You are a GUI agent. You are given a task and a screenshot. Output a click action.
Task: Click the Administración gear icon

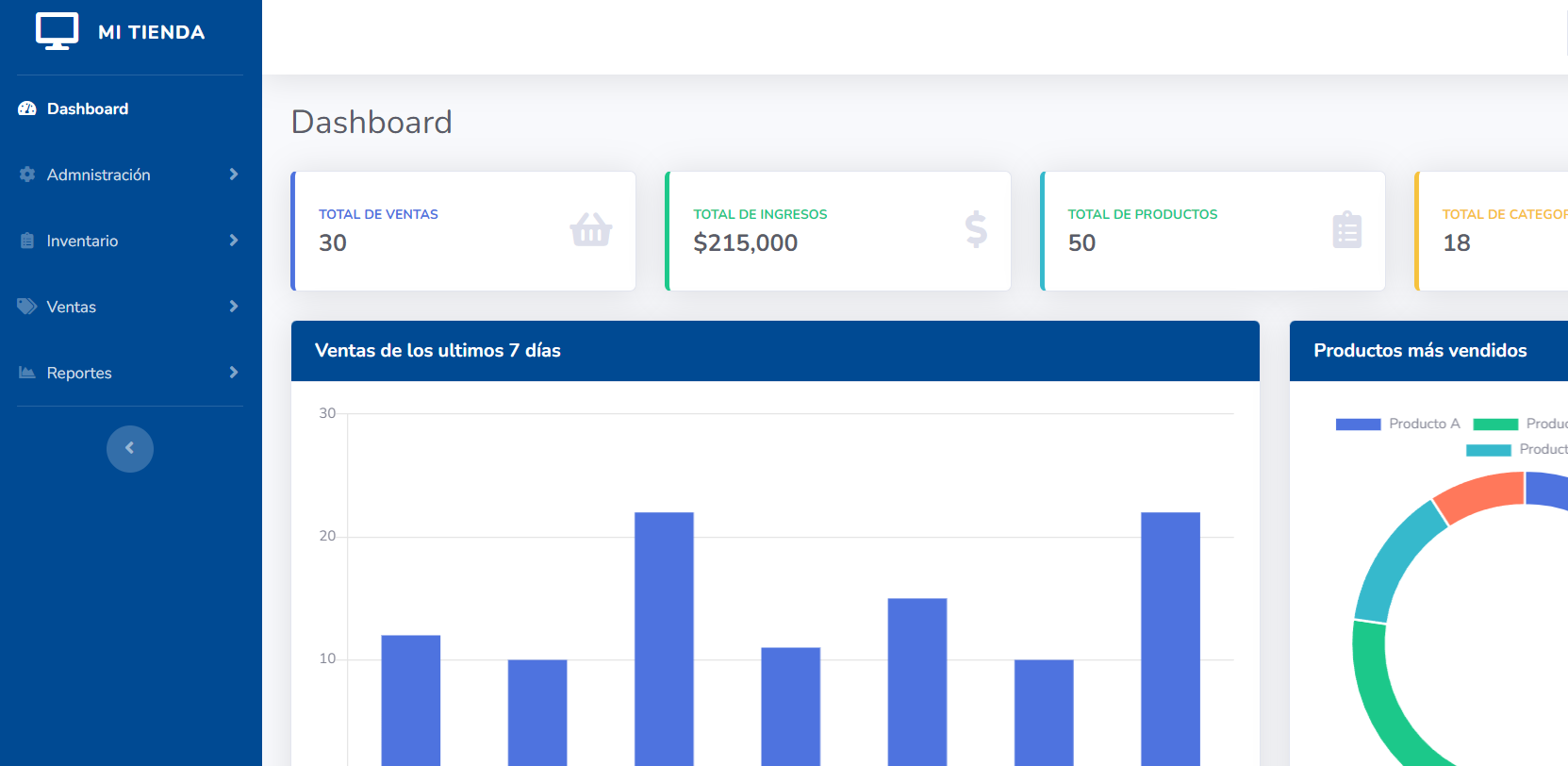click(x=27, y=175)
